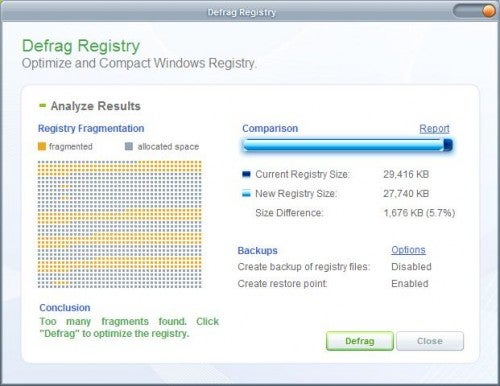Click the Conclusion message text
500x386 pixels.
click(129, 327)
